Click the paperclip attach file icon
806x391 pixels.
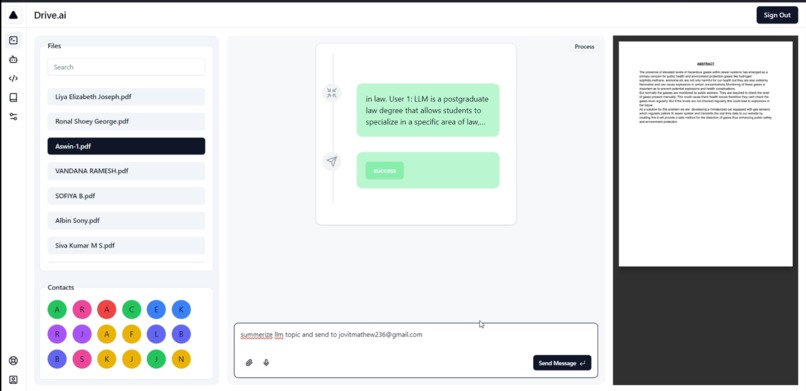tap(249, 363)
